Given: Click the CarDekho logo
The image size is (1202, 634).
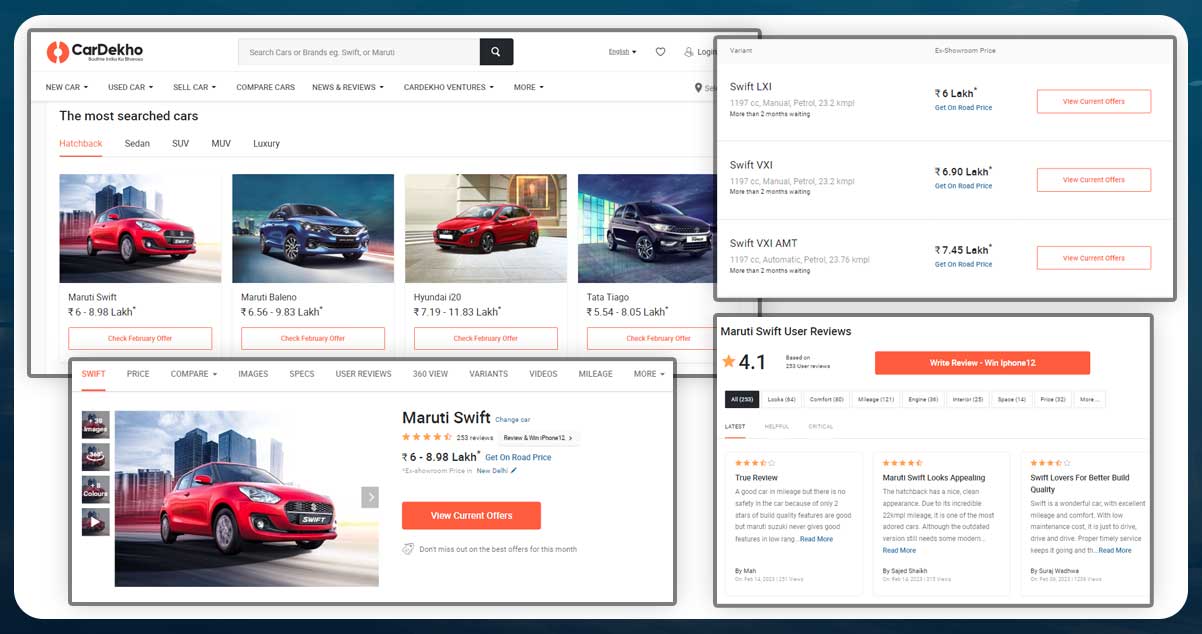Looking at the screenshot, I should coord(93,52).
